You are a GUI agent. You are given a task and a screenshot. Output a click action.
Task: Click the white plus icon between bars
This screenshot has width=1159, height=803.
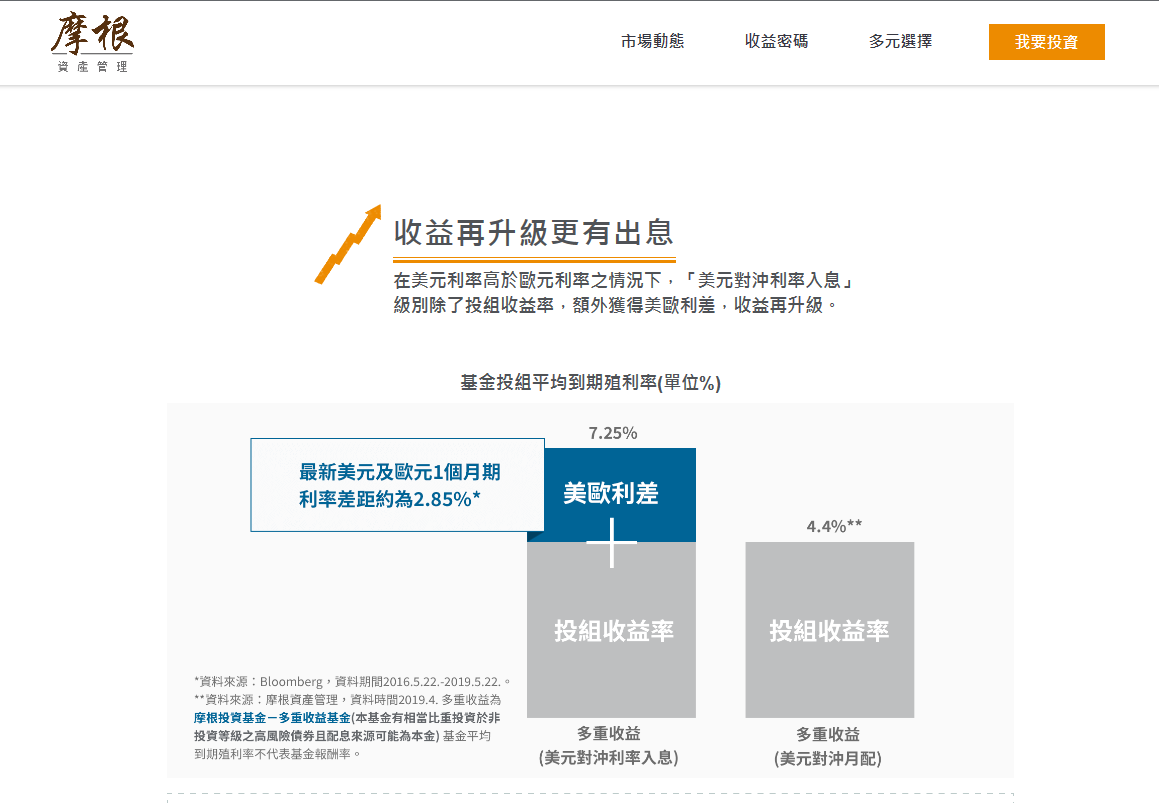click(x=610, y=543)
